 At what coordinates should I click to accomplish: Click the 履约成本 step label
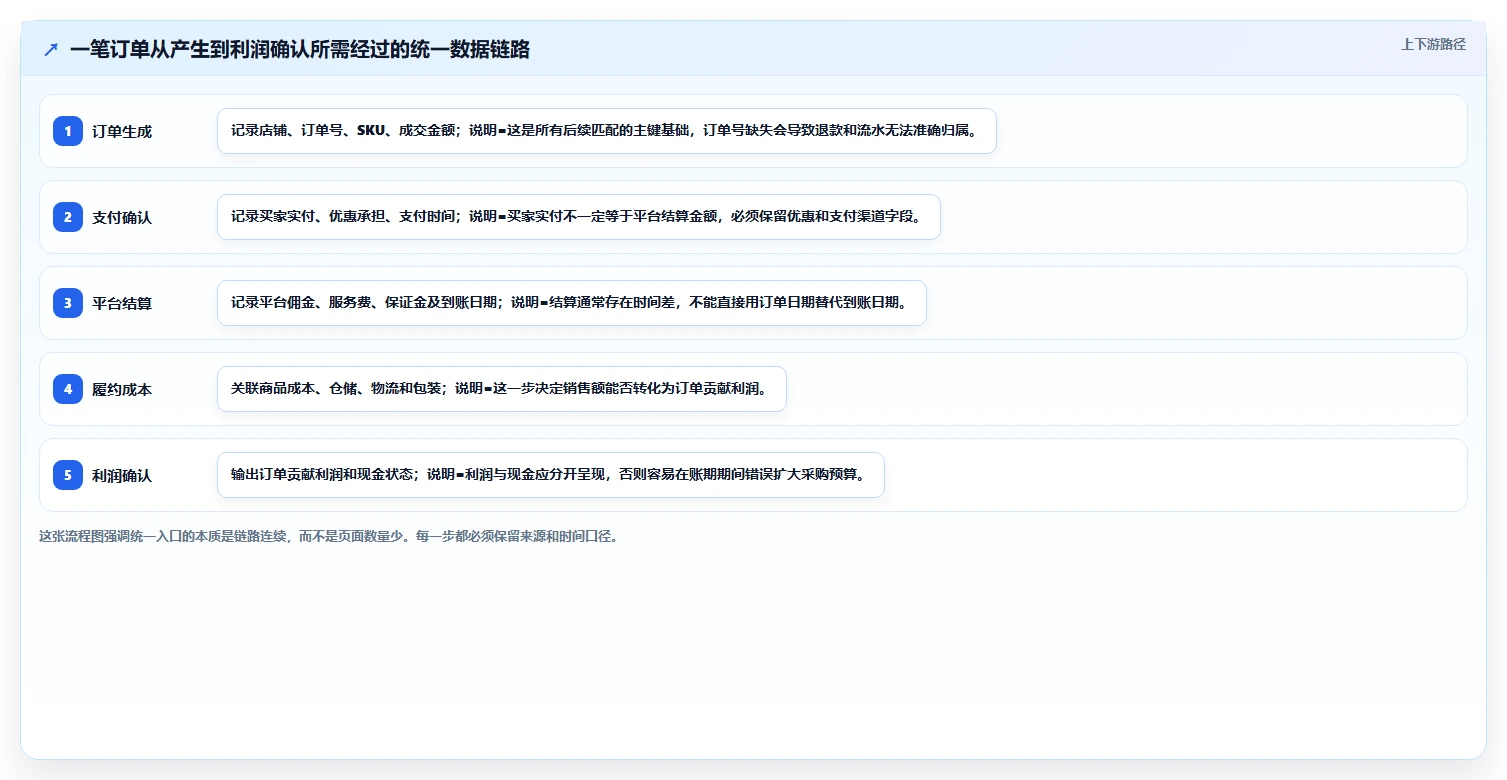point(122,389)
